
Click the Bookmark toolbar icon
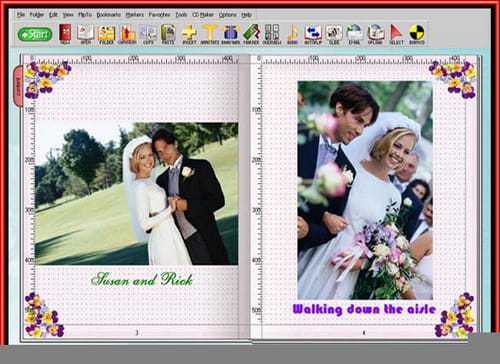click(230, 34)
